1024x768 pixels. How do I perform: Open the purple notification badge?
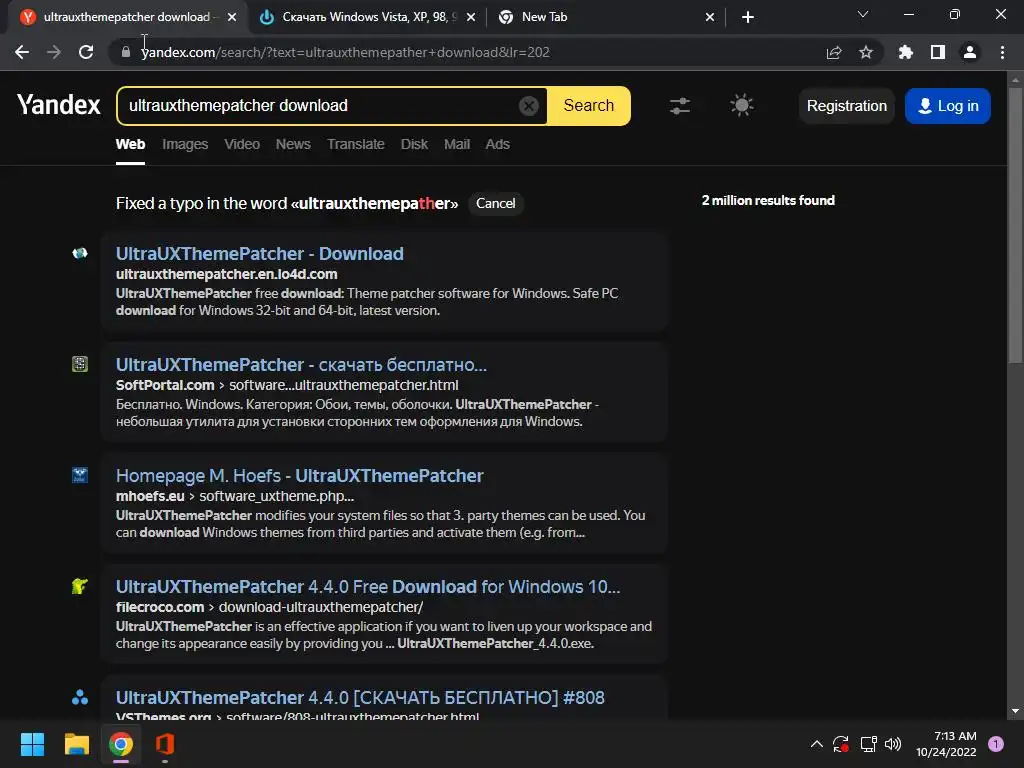[996, 744]
